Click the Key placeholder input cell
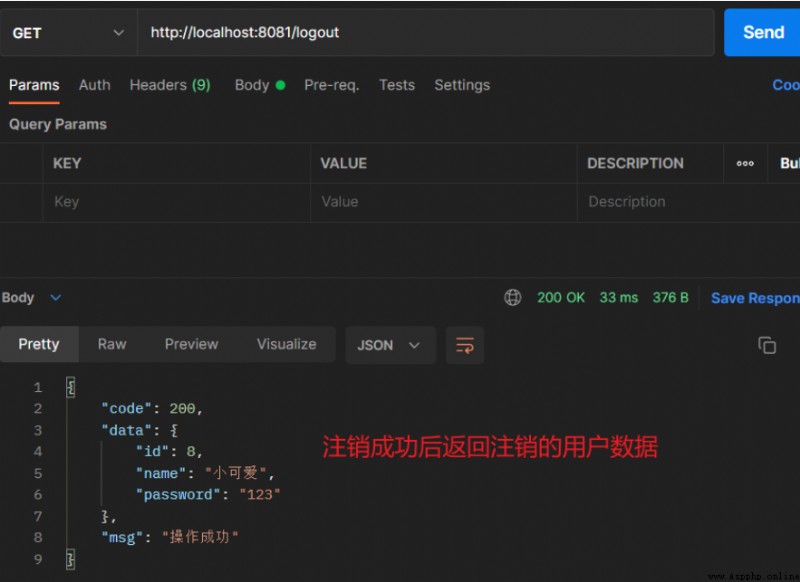800x582 pixels. click(x=177, y=202)
